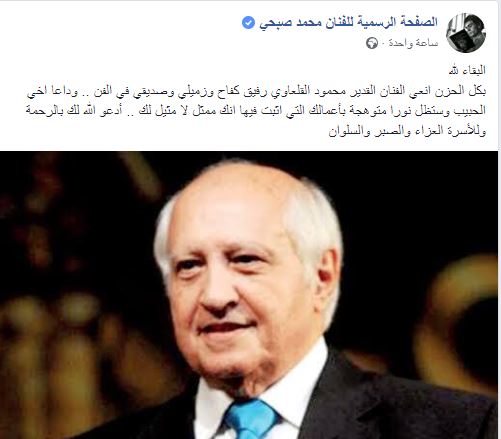Open the page's profile picture avatar

tap(466, 33)
